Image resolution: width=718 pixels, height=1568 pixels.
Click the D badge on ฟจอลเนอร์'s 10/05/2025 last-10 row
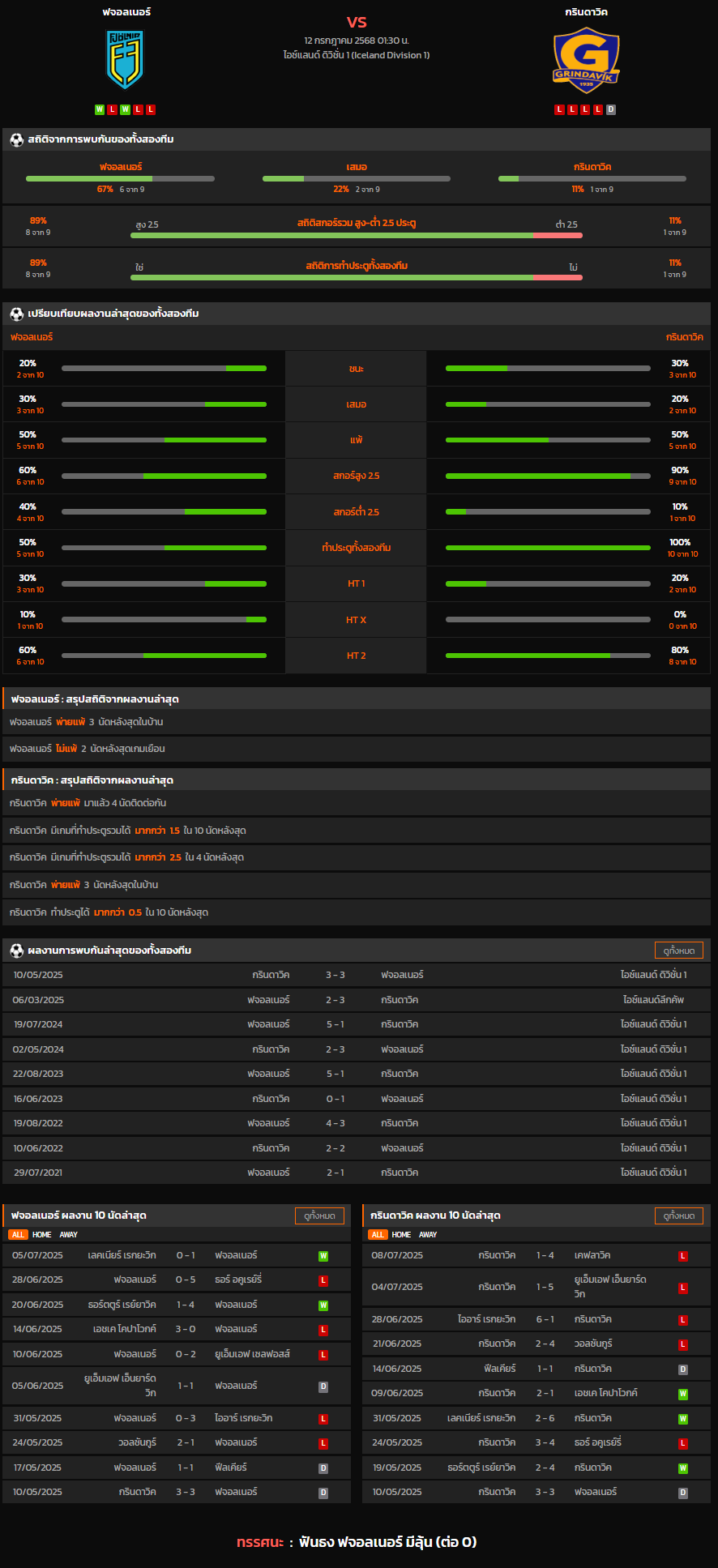[323, 1493]
